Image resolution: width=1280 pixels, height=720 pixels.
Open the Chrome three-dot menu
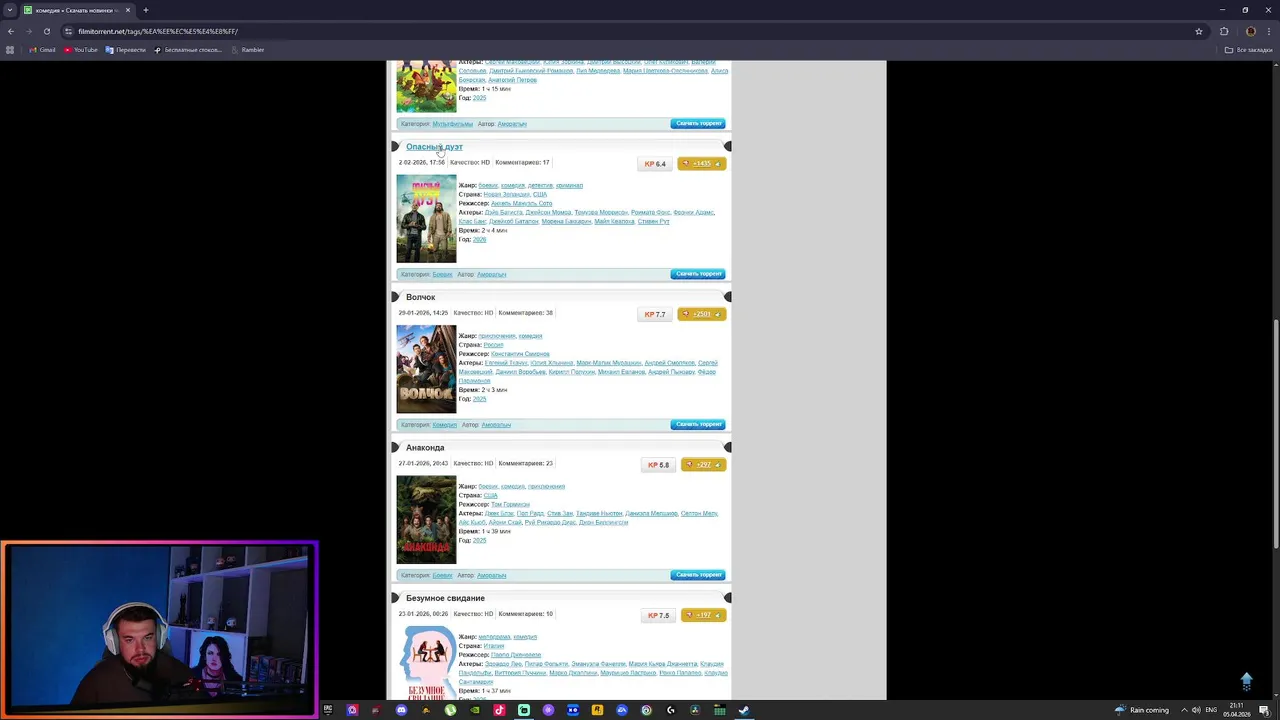1270,31
